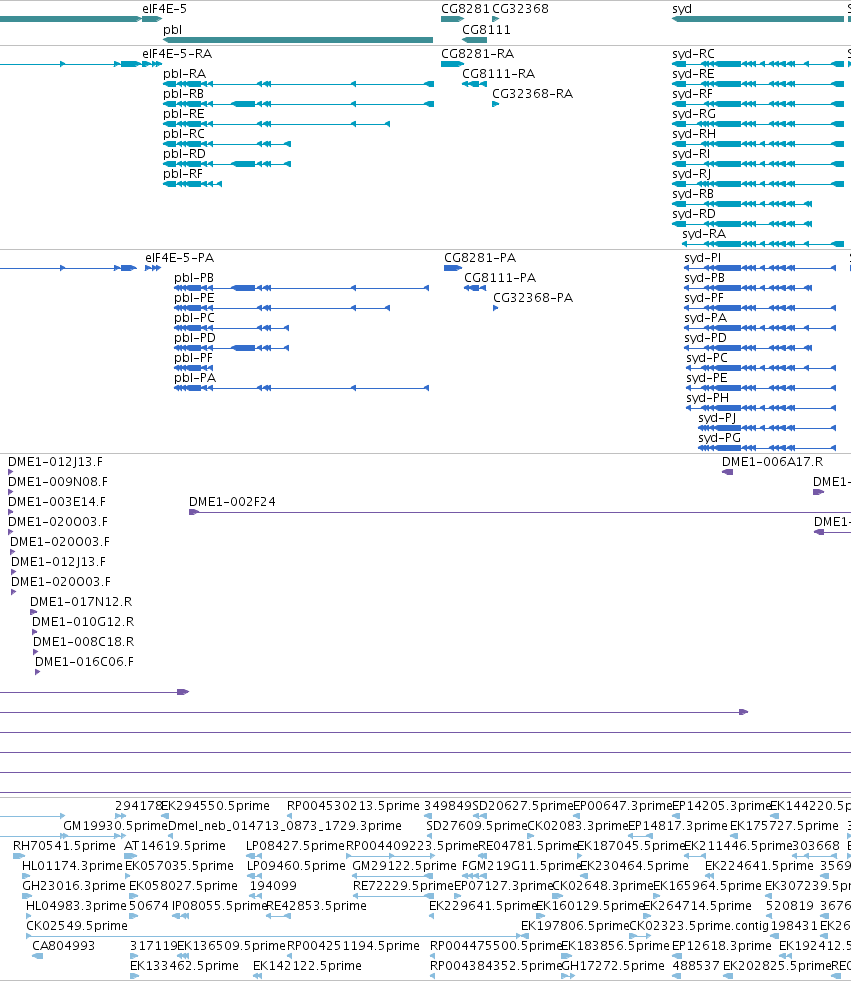Click the syd gene label
Image resolution: width=851 pixels, height=981 pixels.
coord(681,9)
